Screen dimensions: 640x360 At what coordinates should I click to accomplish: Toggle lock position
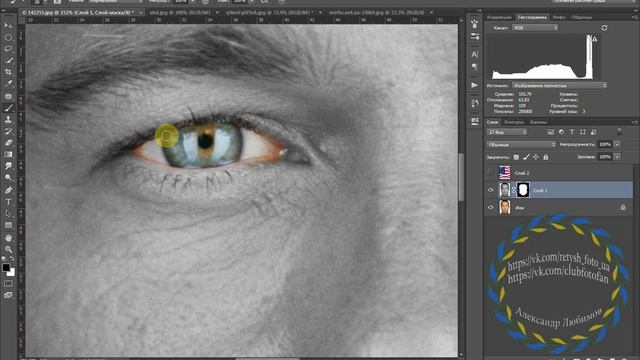(536, 157)
